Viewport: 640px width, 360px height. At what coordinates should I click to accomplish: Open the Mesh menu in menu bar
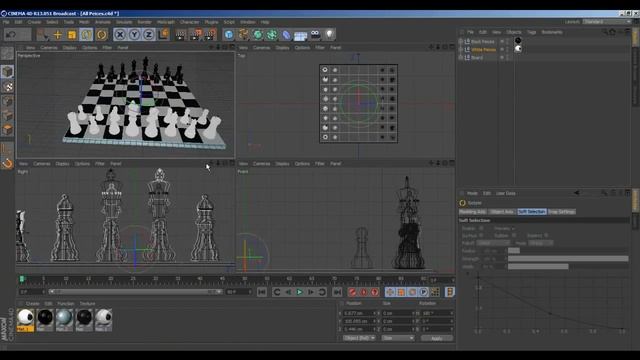pos(84,22)
